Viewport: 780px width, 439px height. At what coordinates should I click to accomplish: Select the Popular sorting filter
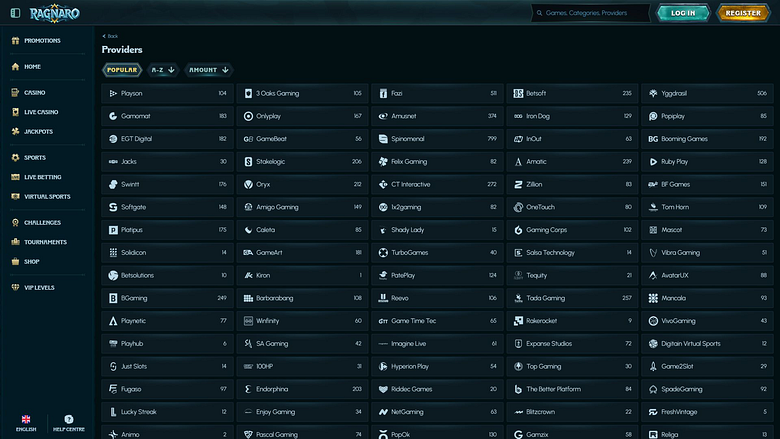coord(122,70)
